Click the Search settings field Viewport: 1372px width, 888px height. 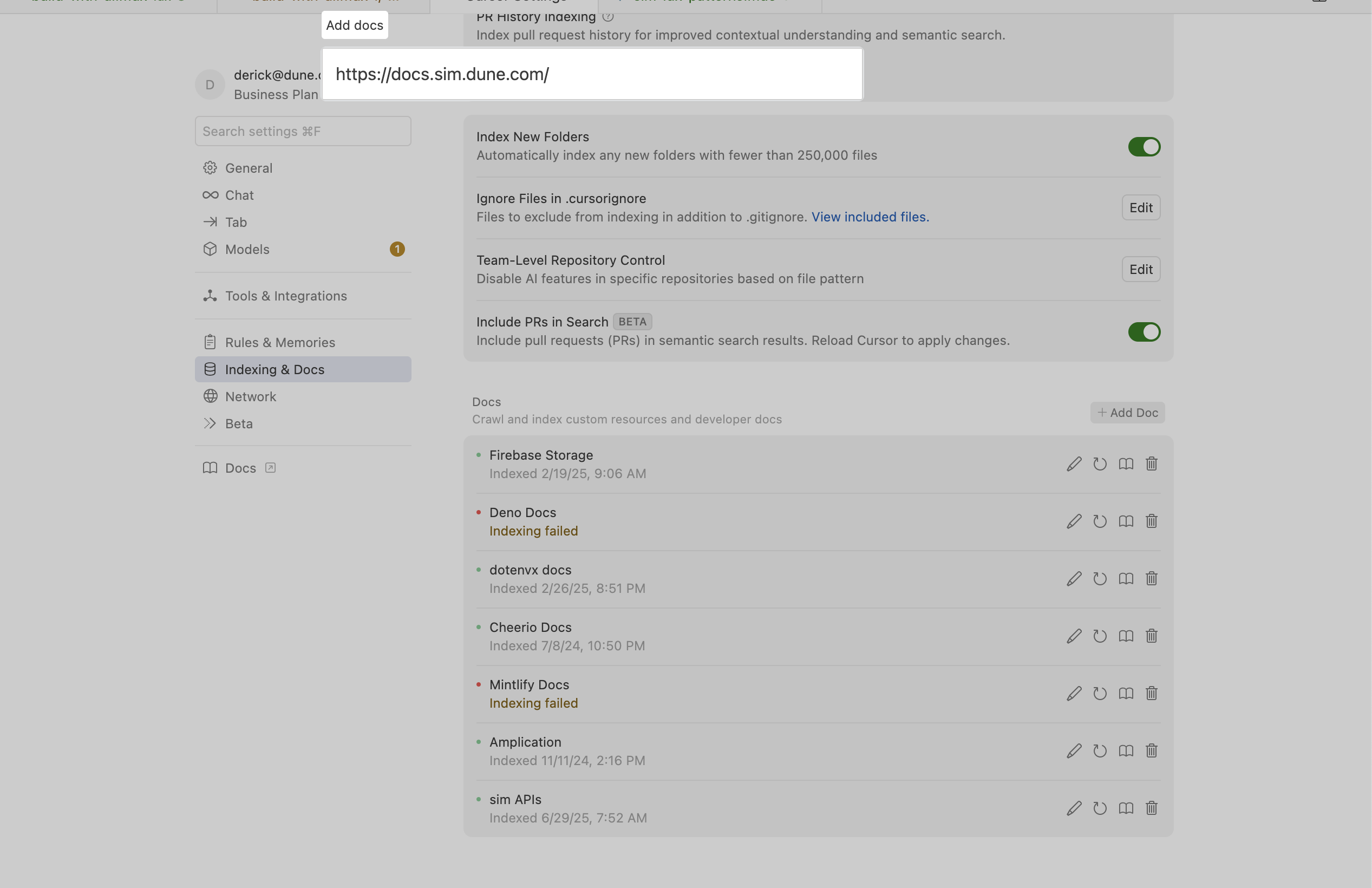click(x=303, y=132)
